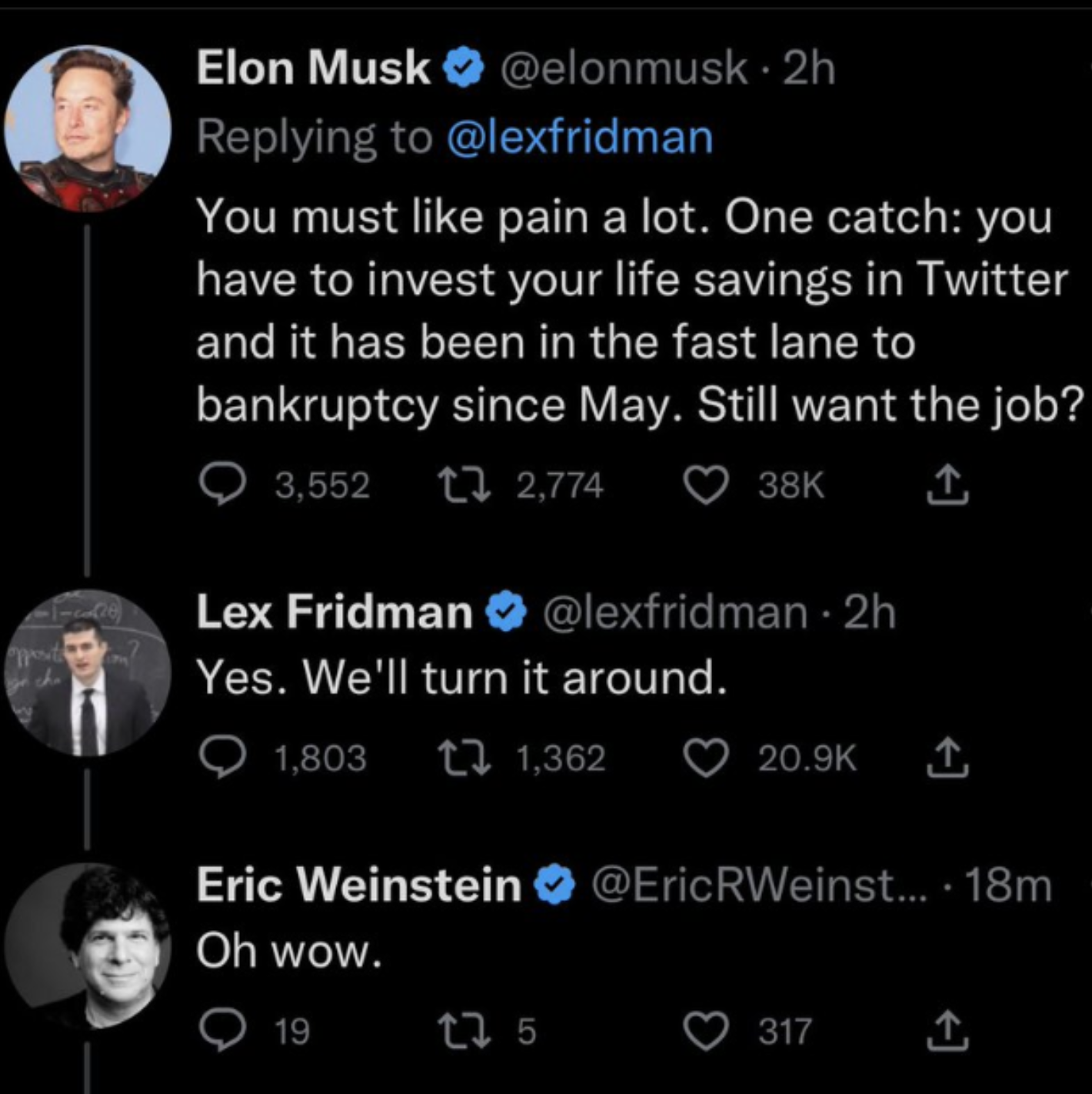Open Eric Weinstein's profile name
The width and height of the screenshot is (1092, 1094).
[358, 885]
